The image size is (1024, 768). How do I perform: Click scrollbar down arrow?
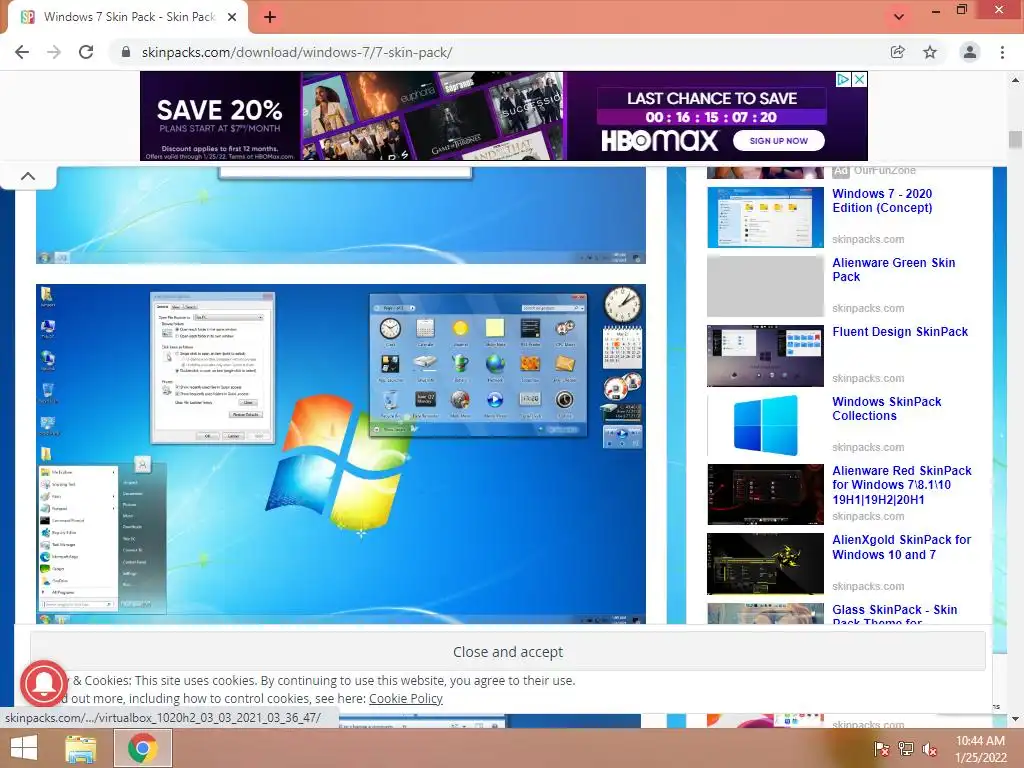1015,719
